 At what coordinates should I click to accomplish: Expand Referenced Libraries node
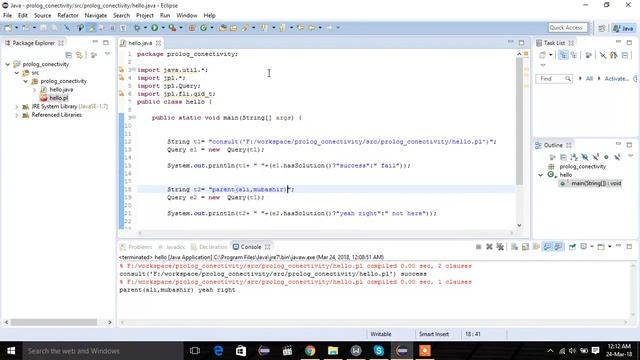(x=17, y=115)
